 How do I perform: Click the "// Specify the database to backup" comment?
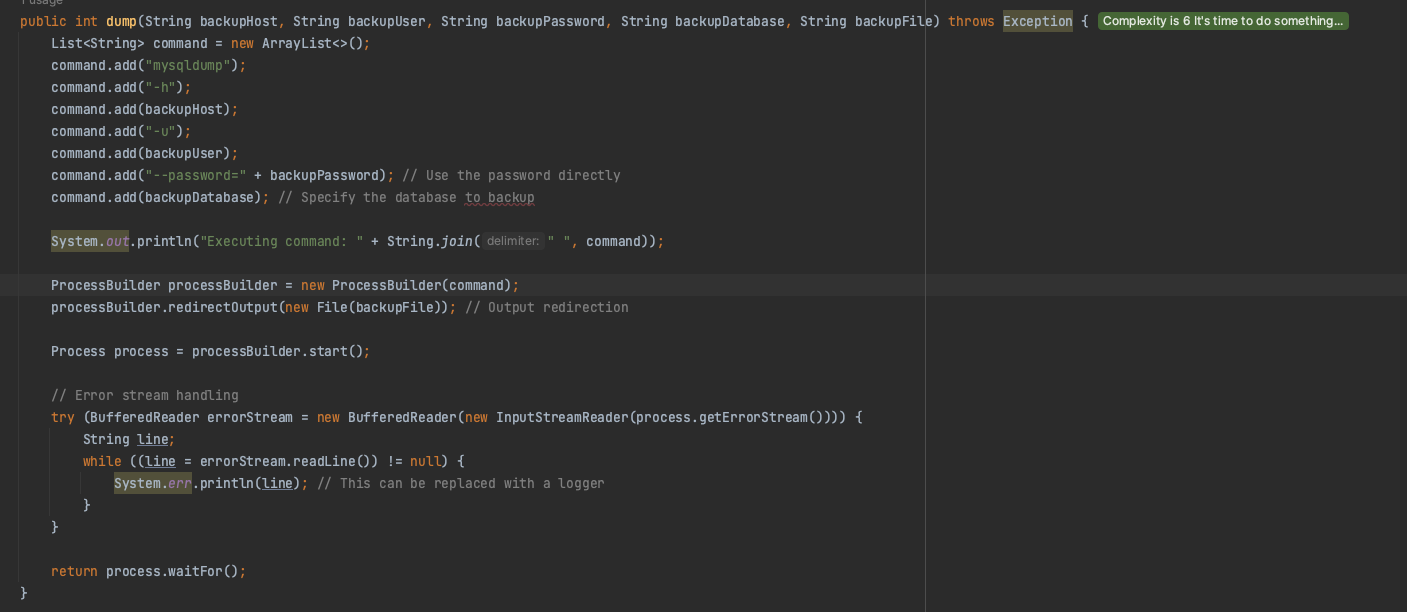(406, 197)
